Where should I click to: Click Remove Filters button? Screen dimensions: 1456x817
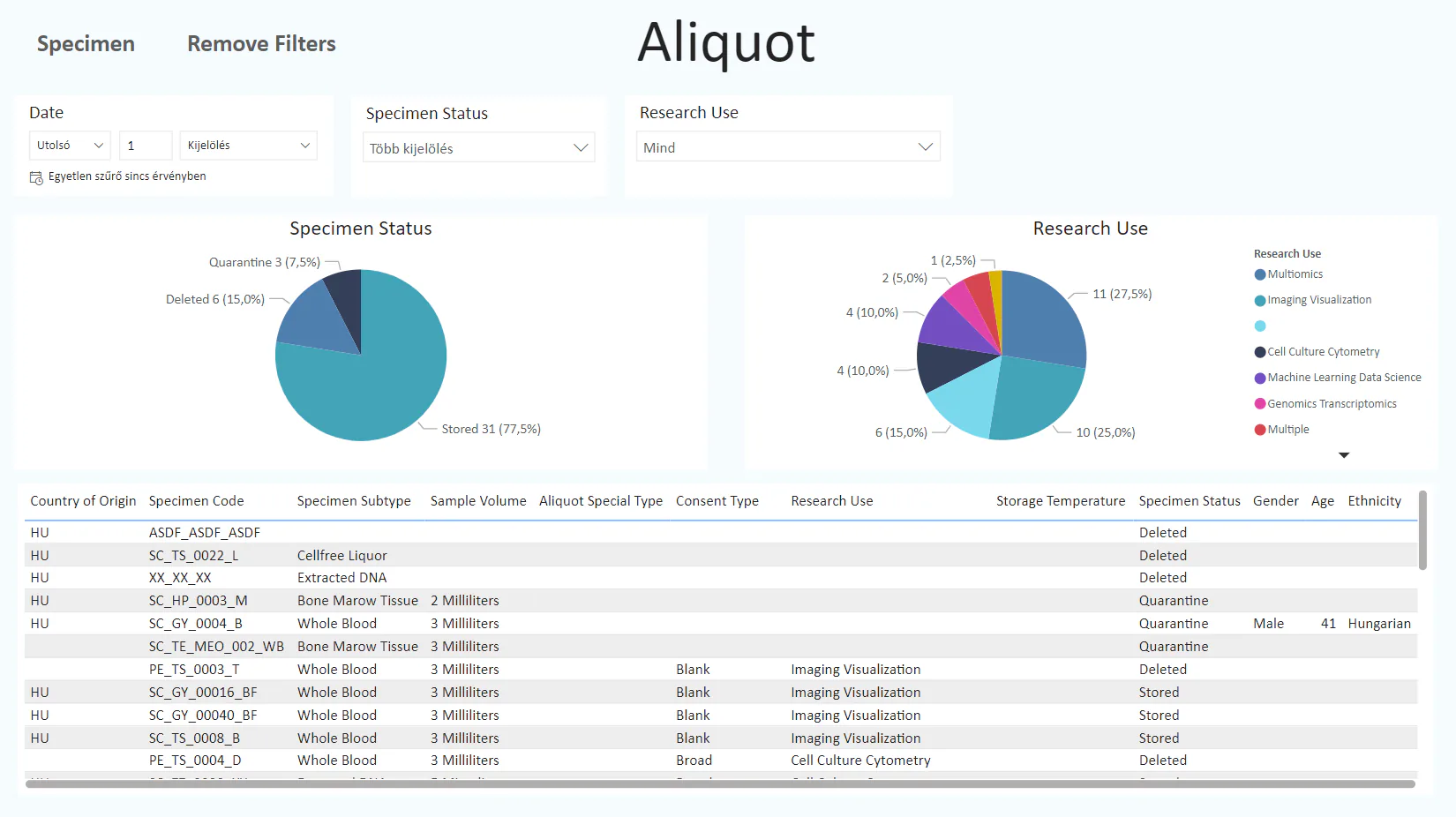[x=261, y=44]
